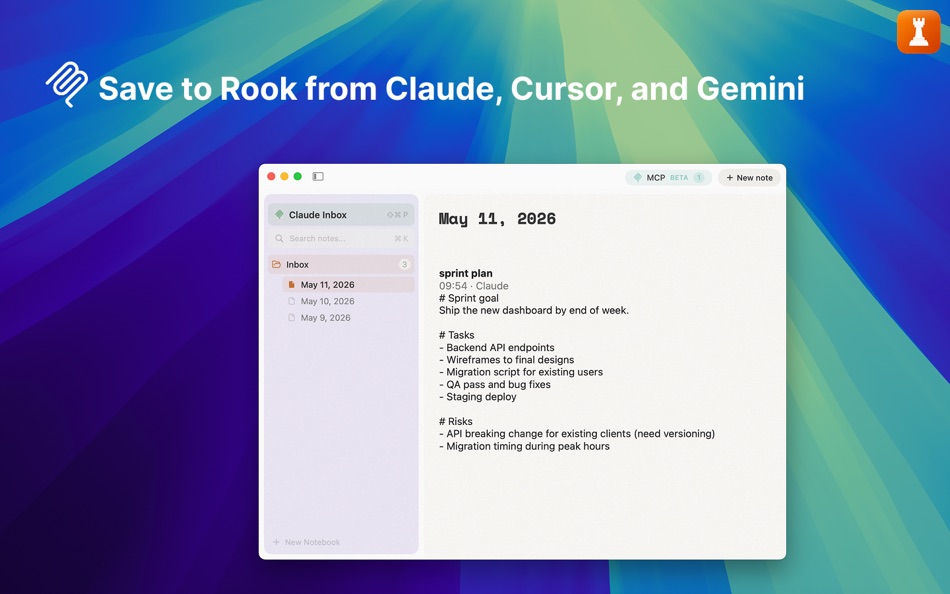Click the 'Backend API endpoints' task line
Viewport: 950px width, 594px height.
[x=497, y=347]
